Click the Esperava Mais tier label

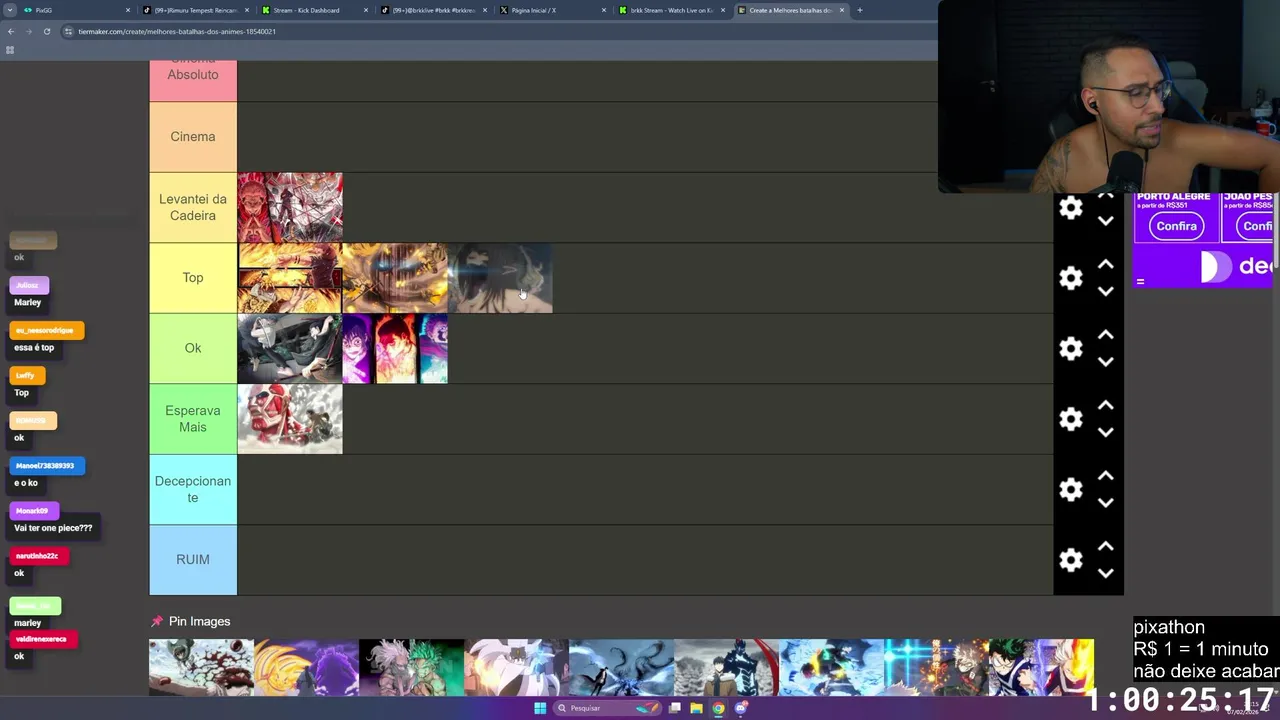[x=193, y=419]
